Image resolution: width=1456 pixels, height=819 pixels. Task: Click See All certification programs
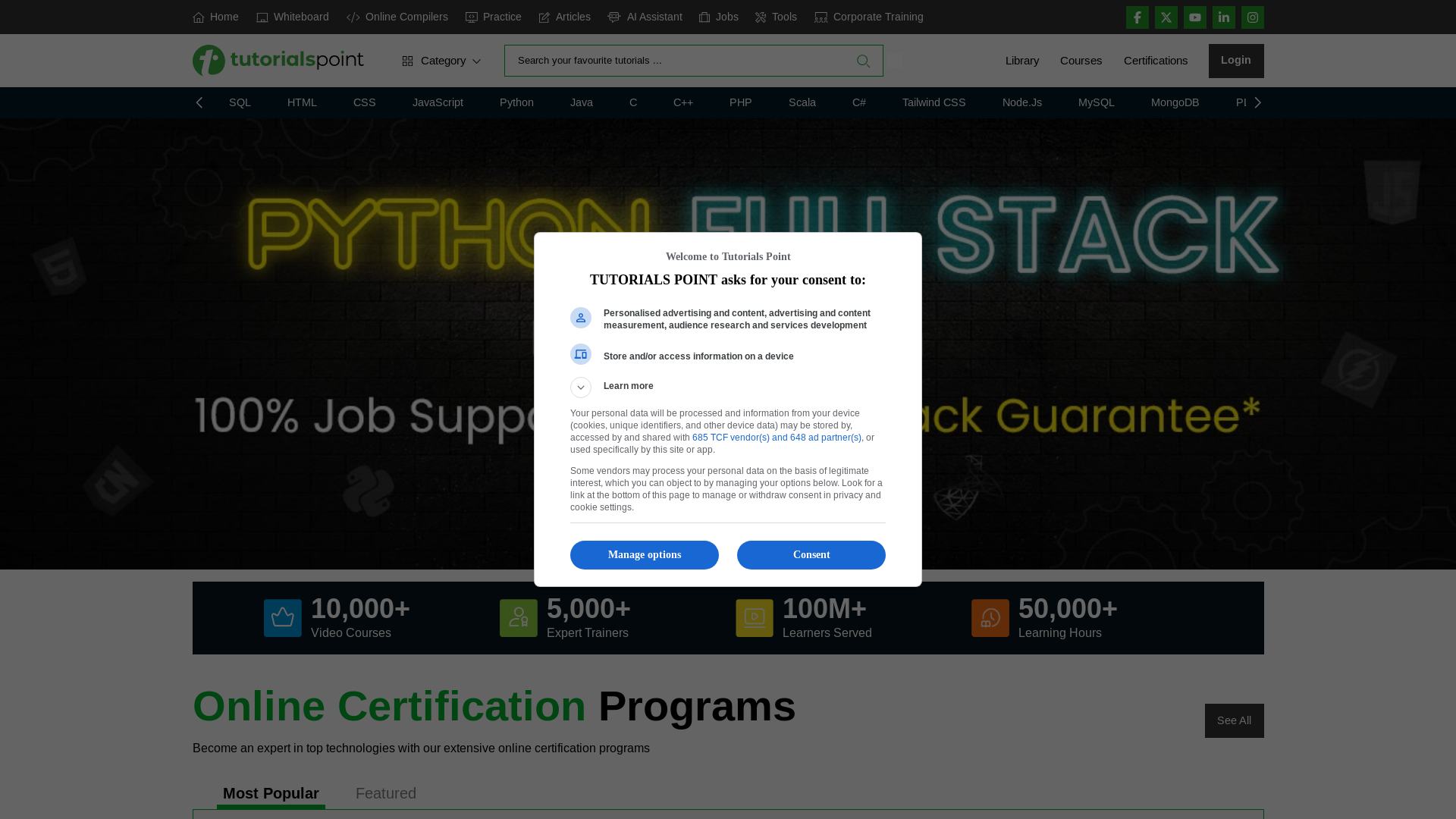tap(1235, 720)
